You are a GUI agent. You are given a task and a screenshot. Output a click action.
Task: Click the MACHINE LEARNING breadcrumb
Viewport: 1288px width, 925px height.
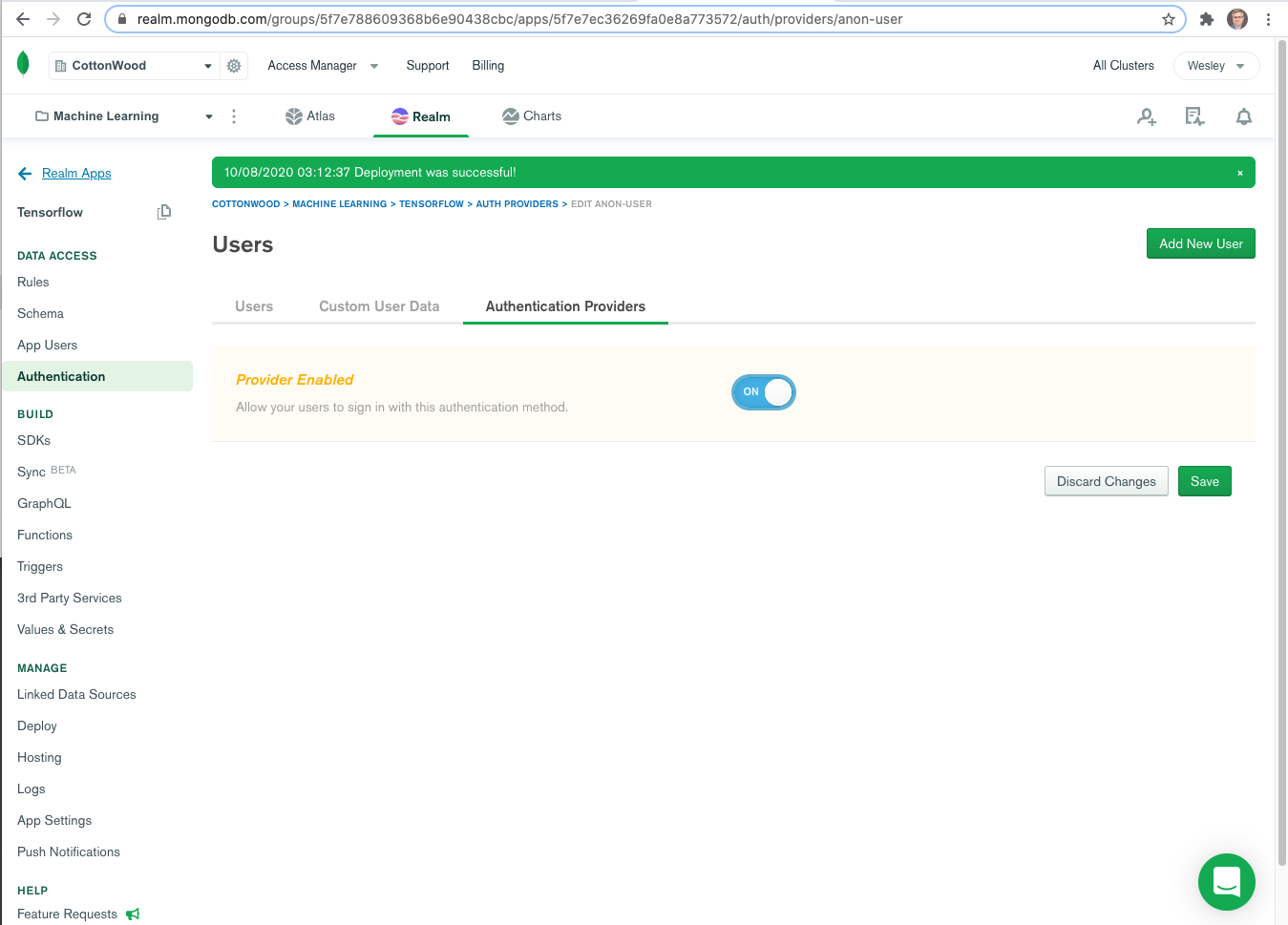pyautogui.click(x=340, y=204)
